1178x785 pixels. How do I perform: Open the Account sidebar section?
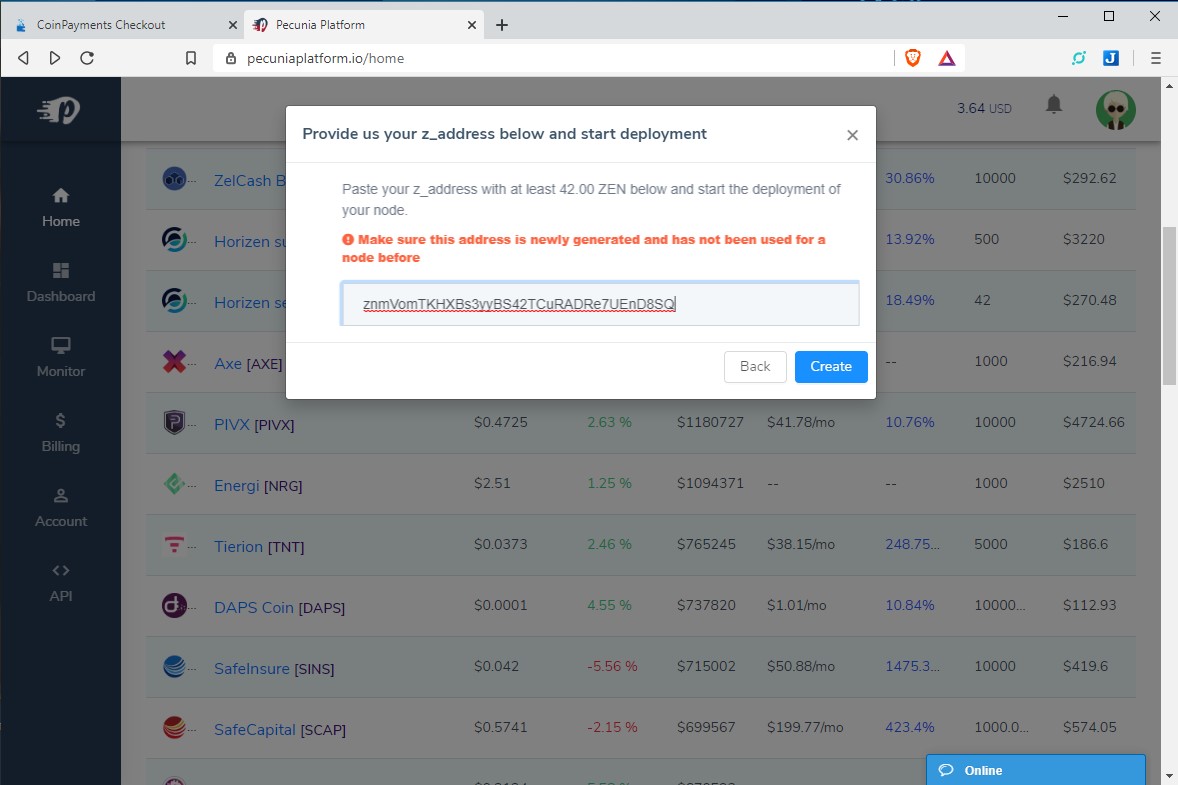61,508
